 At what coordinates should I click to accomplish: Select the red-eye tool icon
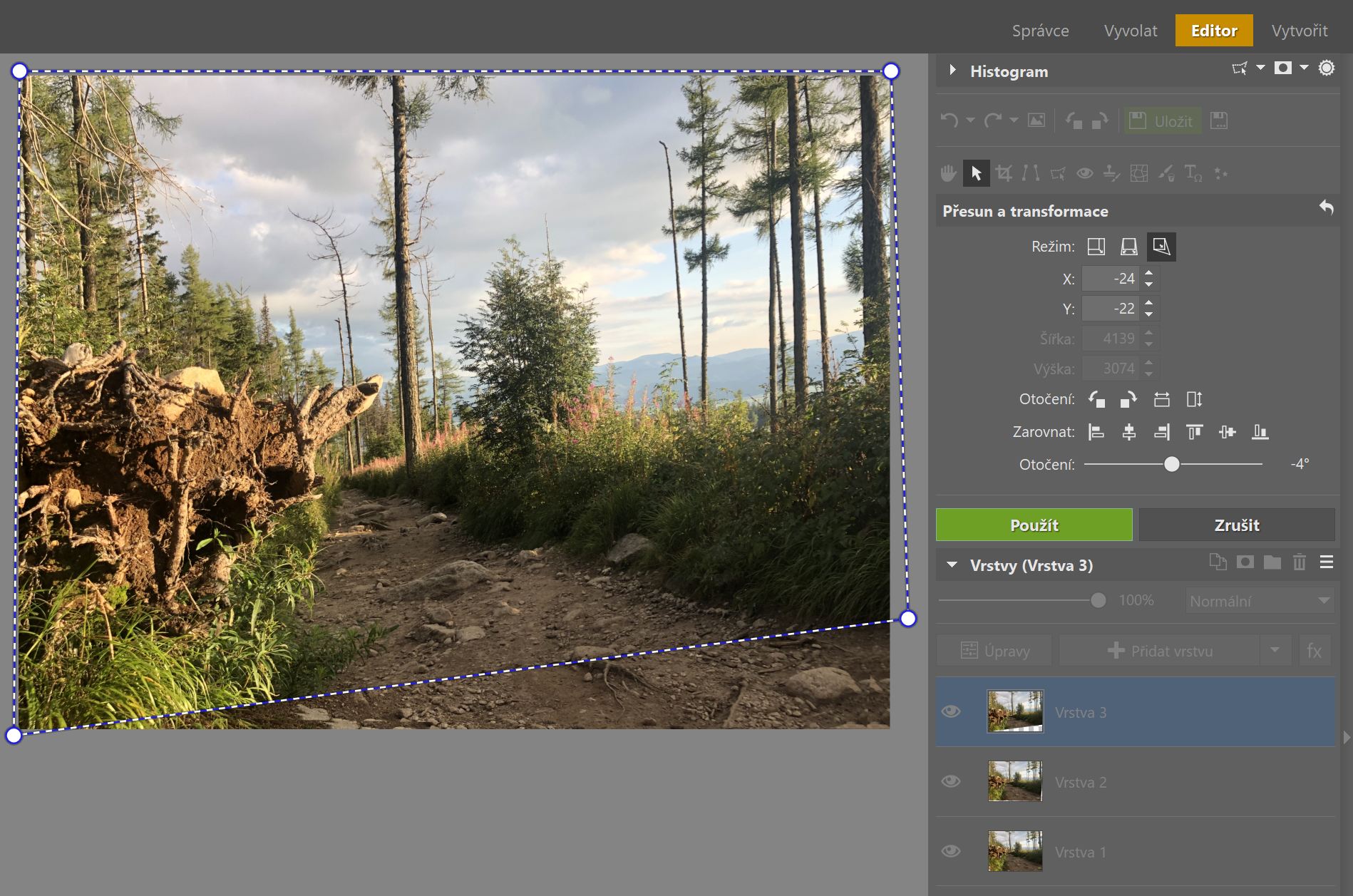(x=1085, y=173)
